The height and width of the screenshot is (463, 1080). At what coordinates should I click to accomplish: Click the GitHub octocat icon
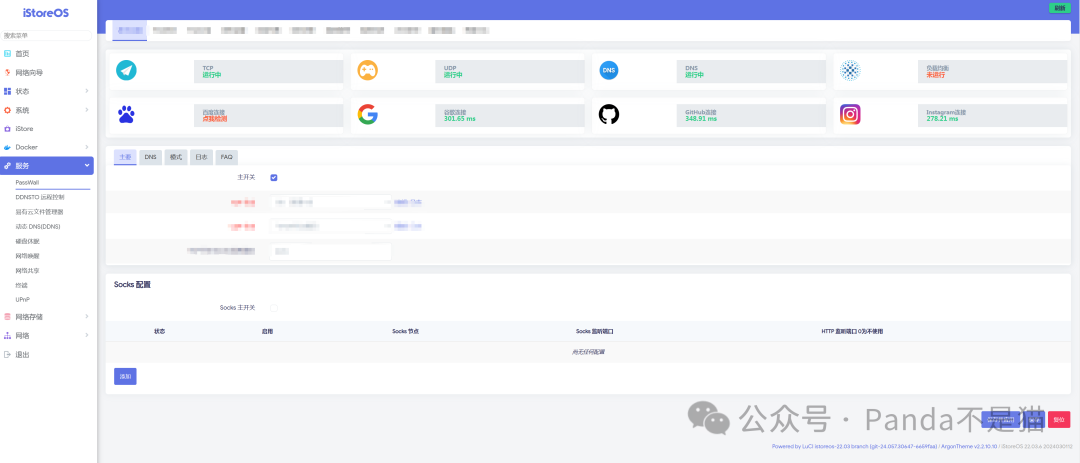point(609,114)
